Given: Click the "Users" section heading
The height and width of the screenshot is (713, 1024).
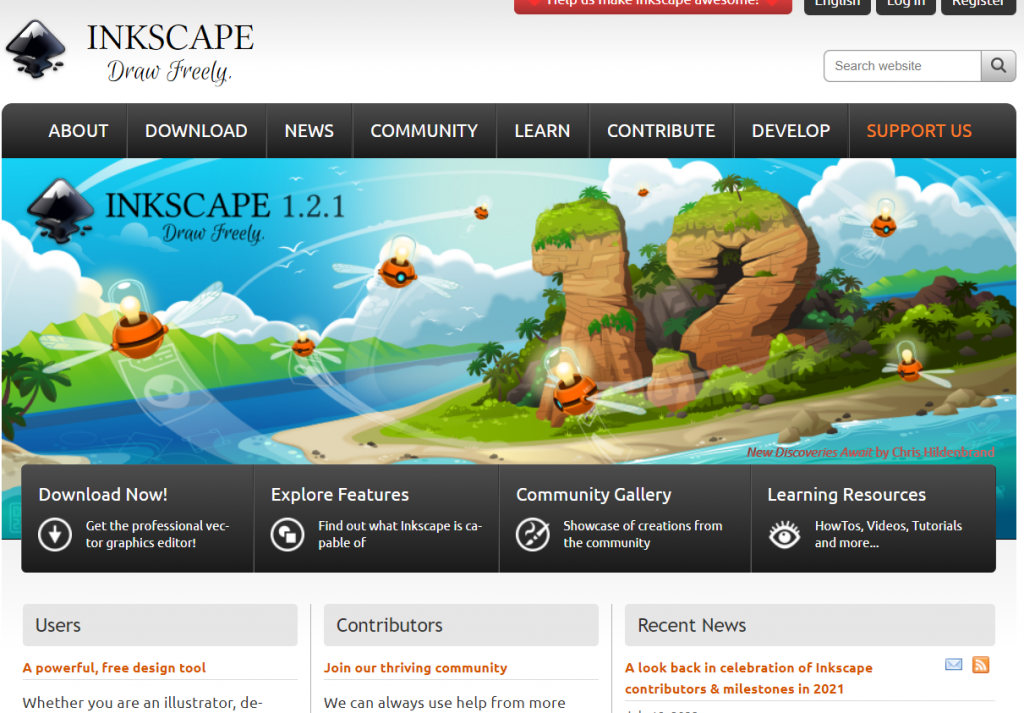Looking at the screenshot, I should pyautogui.click(x=58, y=625).
